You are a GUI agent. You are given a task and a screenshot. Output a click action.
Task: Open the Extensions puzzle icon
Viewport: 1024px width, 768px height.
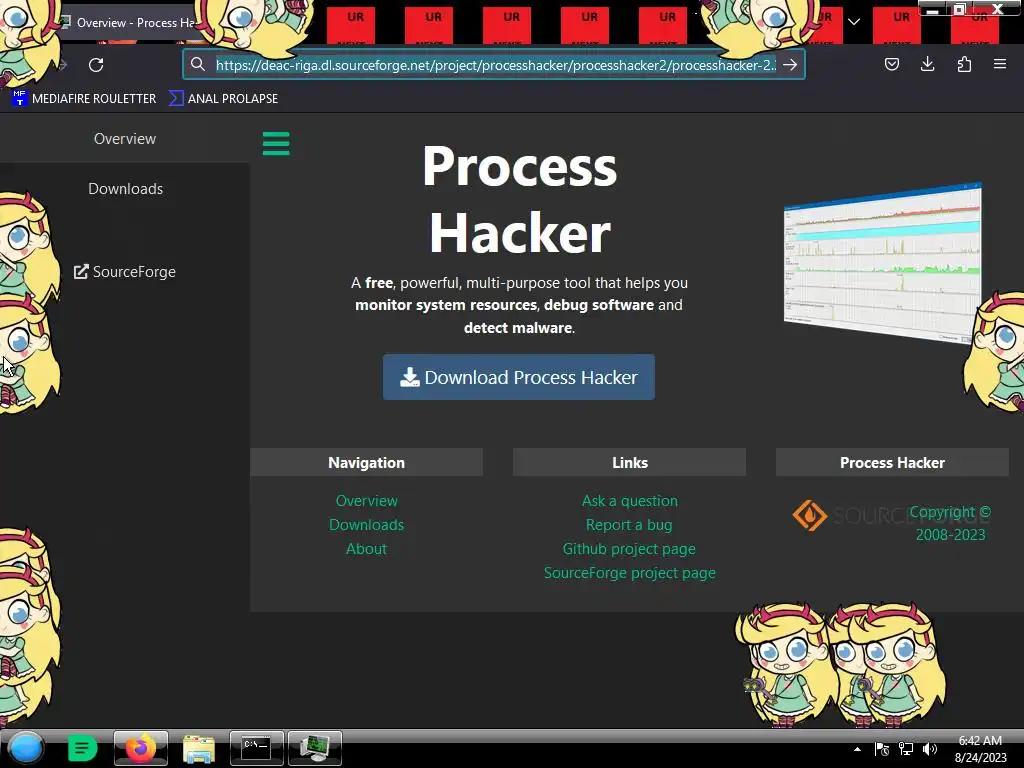(x=964, y=64)
